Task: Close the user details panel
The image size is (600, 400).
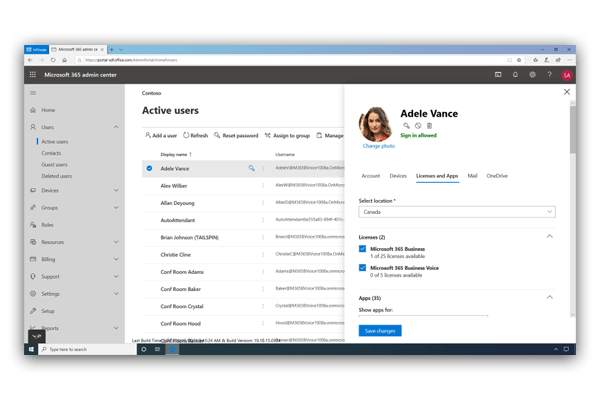Action: (567, 92)
